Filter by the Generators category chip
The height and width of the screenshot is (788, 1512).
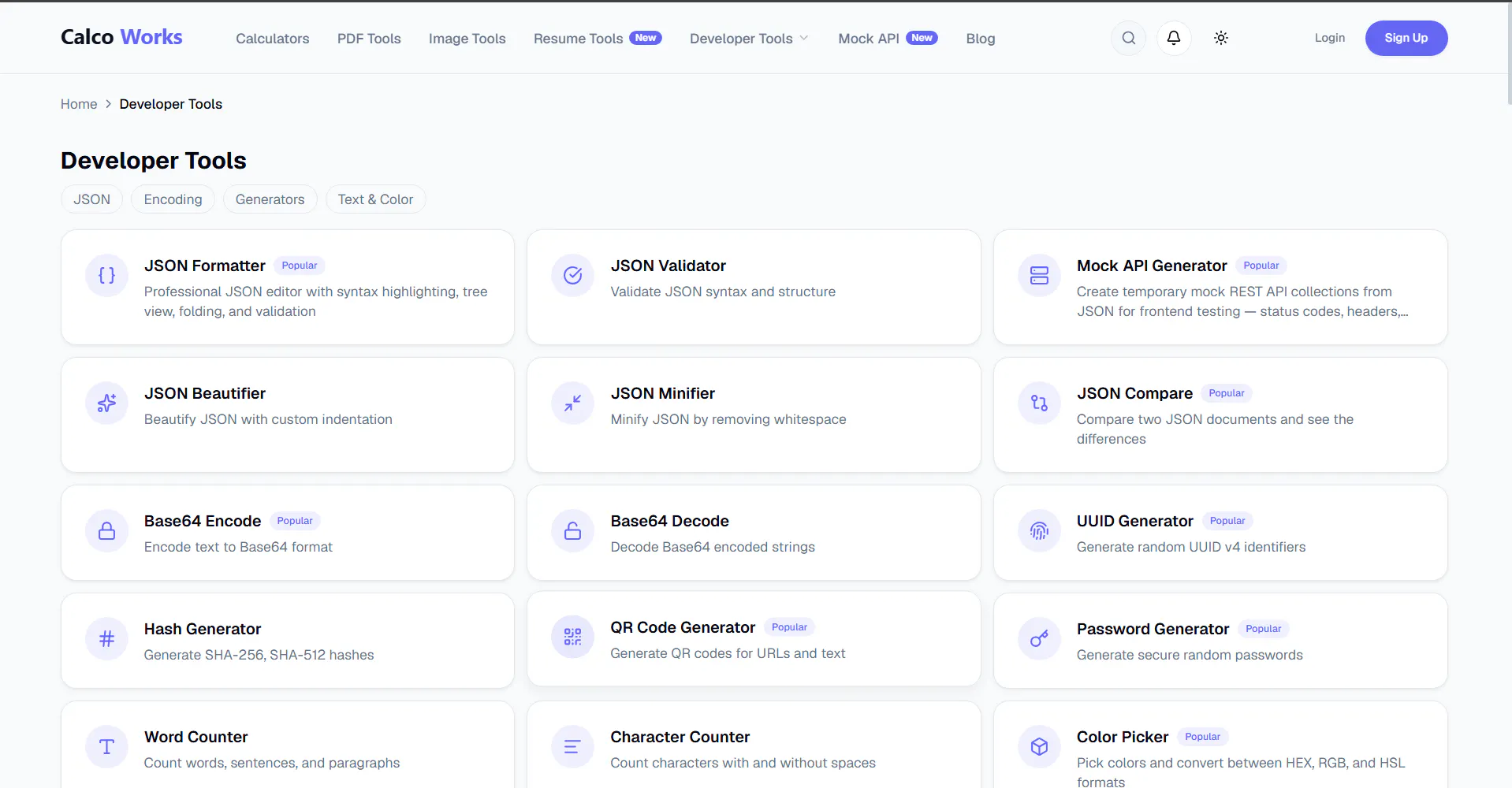[270, 199]
